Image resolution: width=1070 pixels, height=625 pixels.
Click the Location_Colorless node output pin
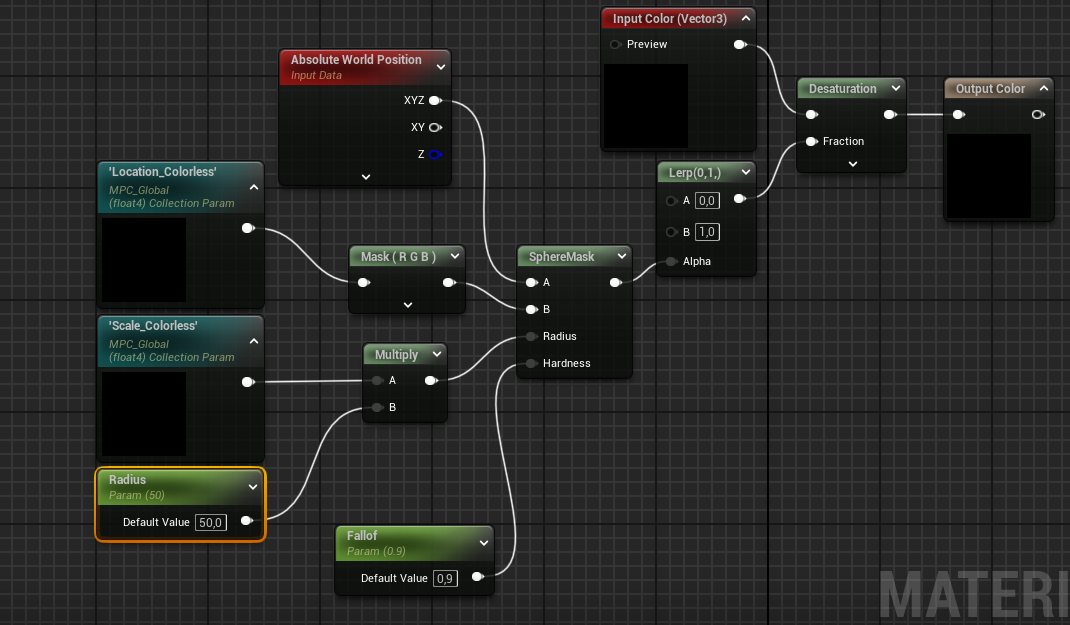click(248, 228)
